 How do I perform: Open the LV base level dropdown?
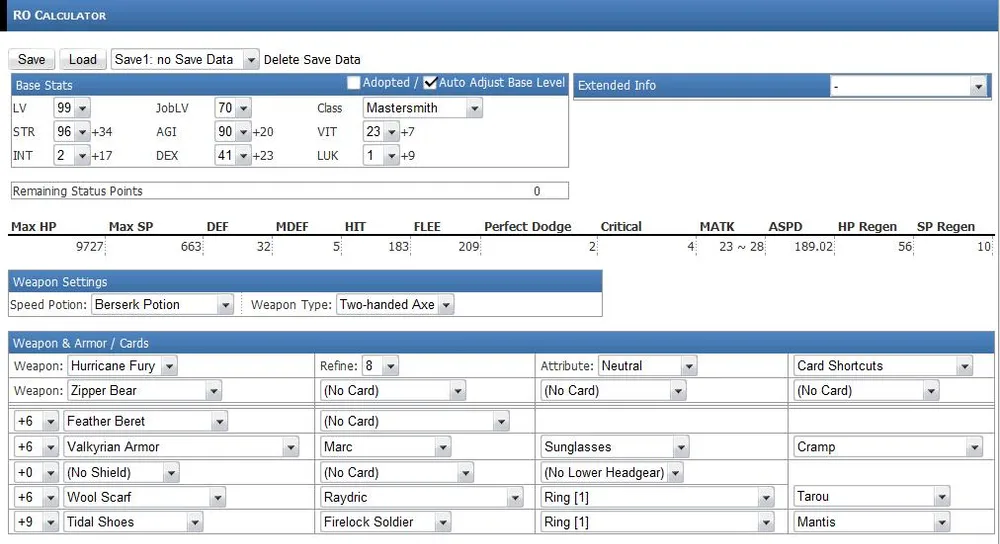coord(72,108)
